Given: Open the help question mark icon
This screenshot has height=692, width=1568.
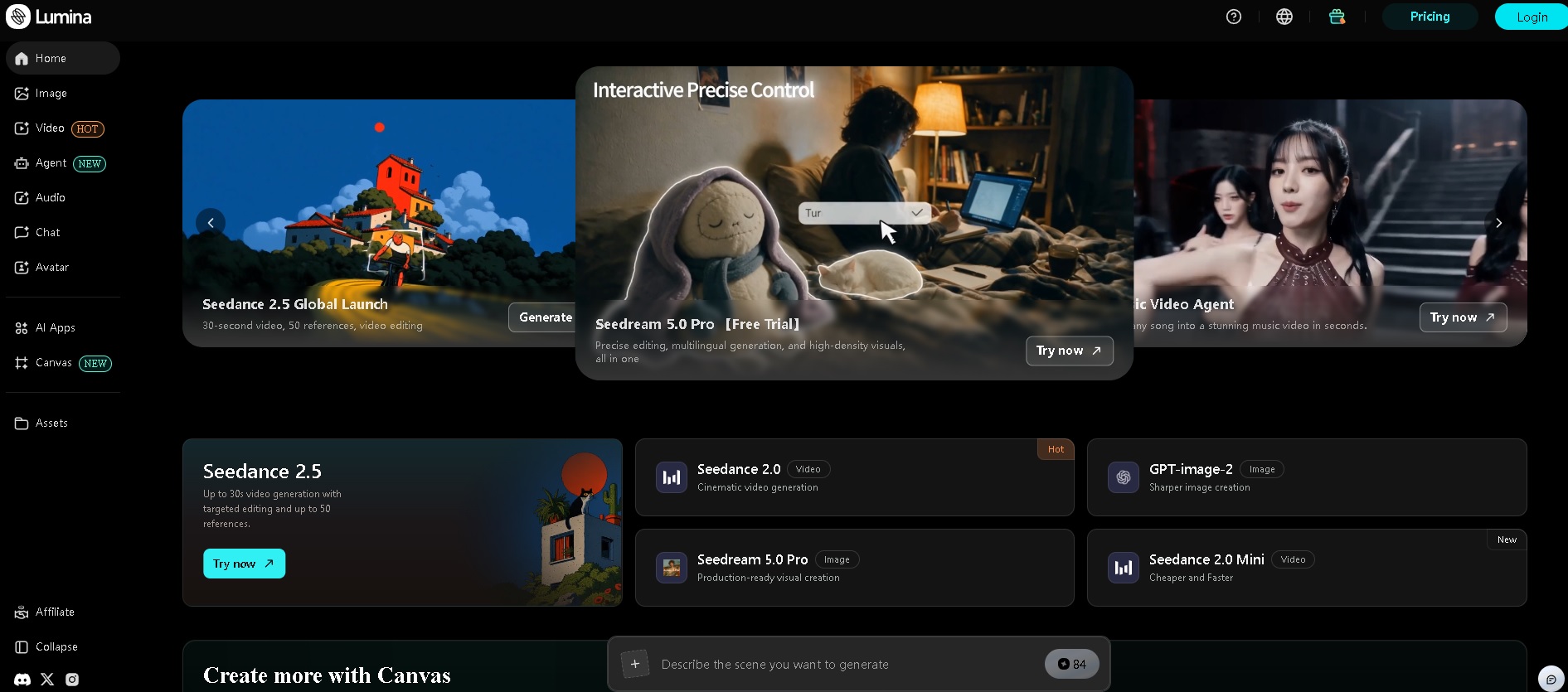Looking at the screenshot, I should tap(1234, 17).
